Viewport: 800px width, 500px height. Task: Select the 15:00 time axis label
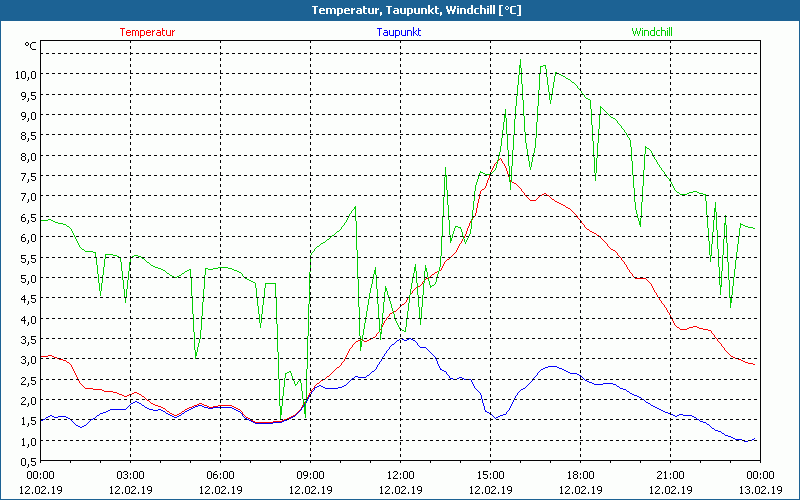coord(490,475)
